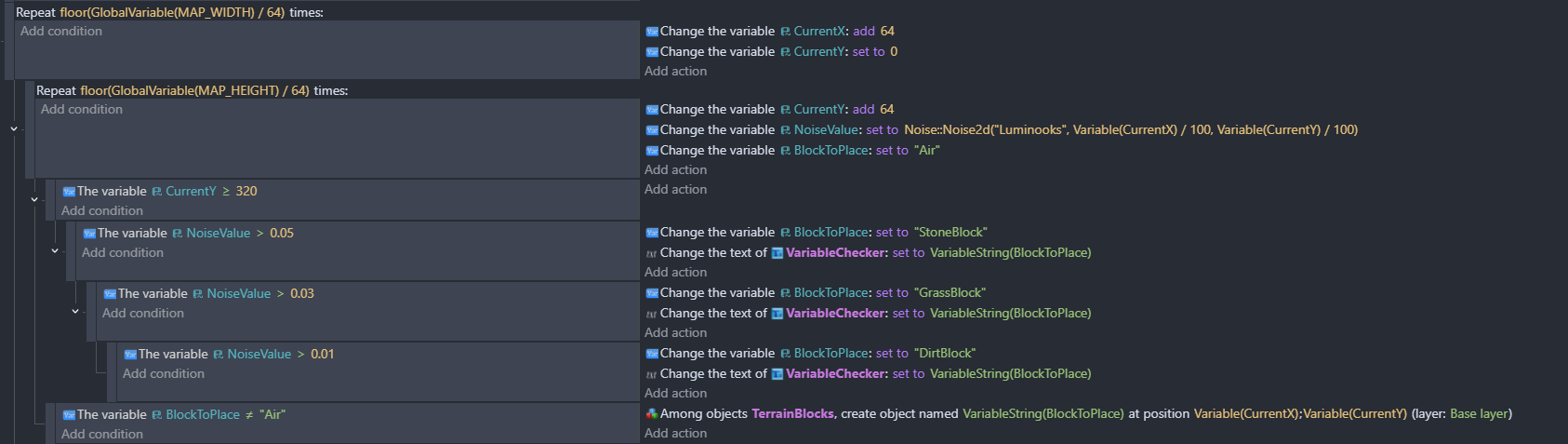Click text icon under GrassBlock set action
Viewport: 1568px width, 444px height.
[652, 314]
